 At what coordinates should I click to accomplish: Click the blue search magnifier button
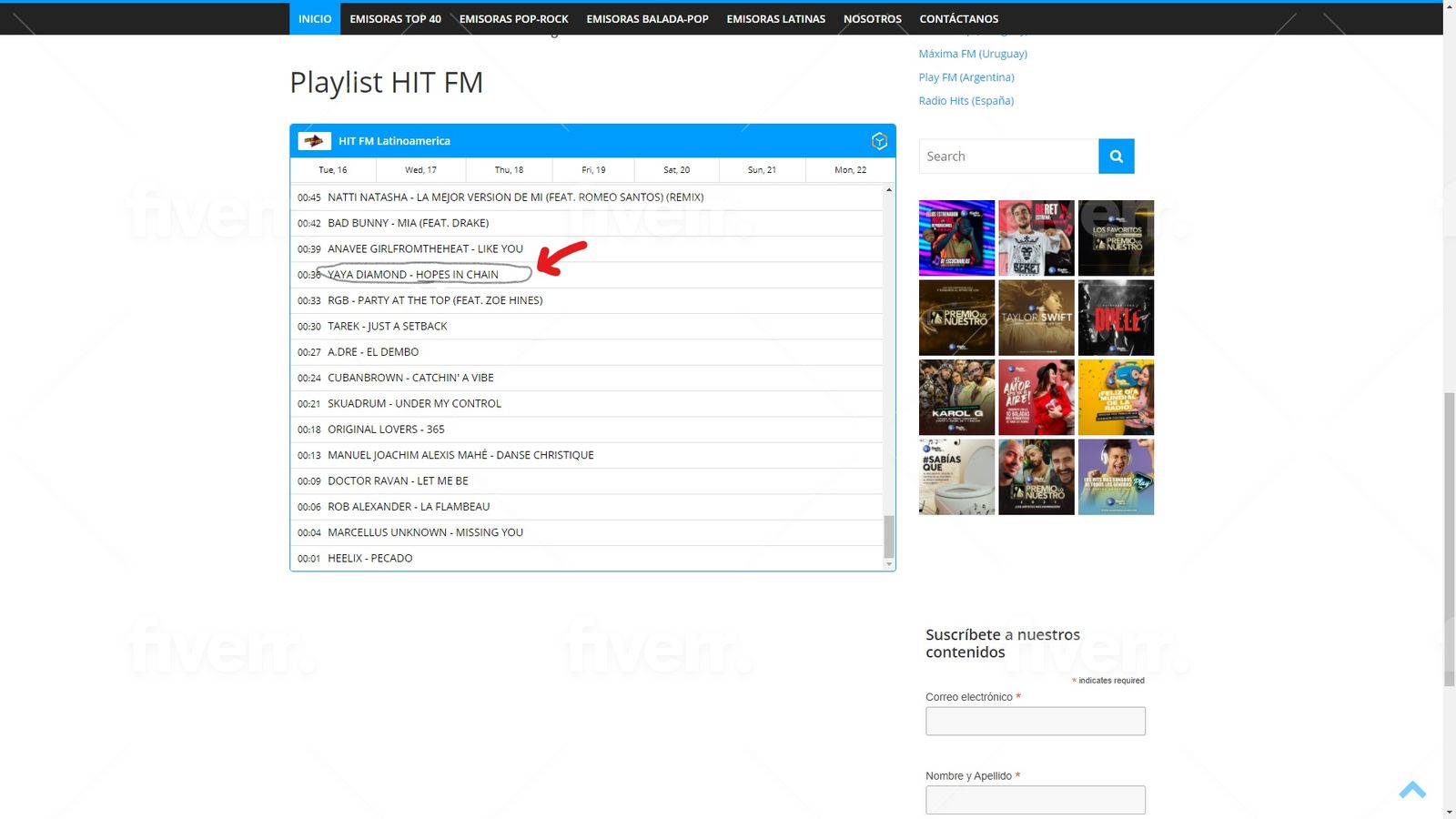(1116, 157)
